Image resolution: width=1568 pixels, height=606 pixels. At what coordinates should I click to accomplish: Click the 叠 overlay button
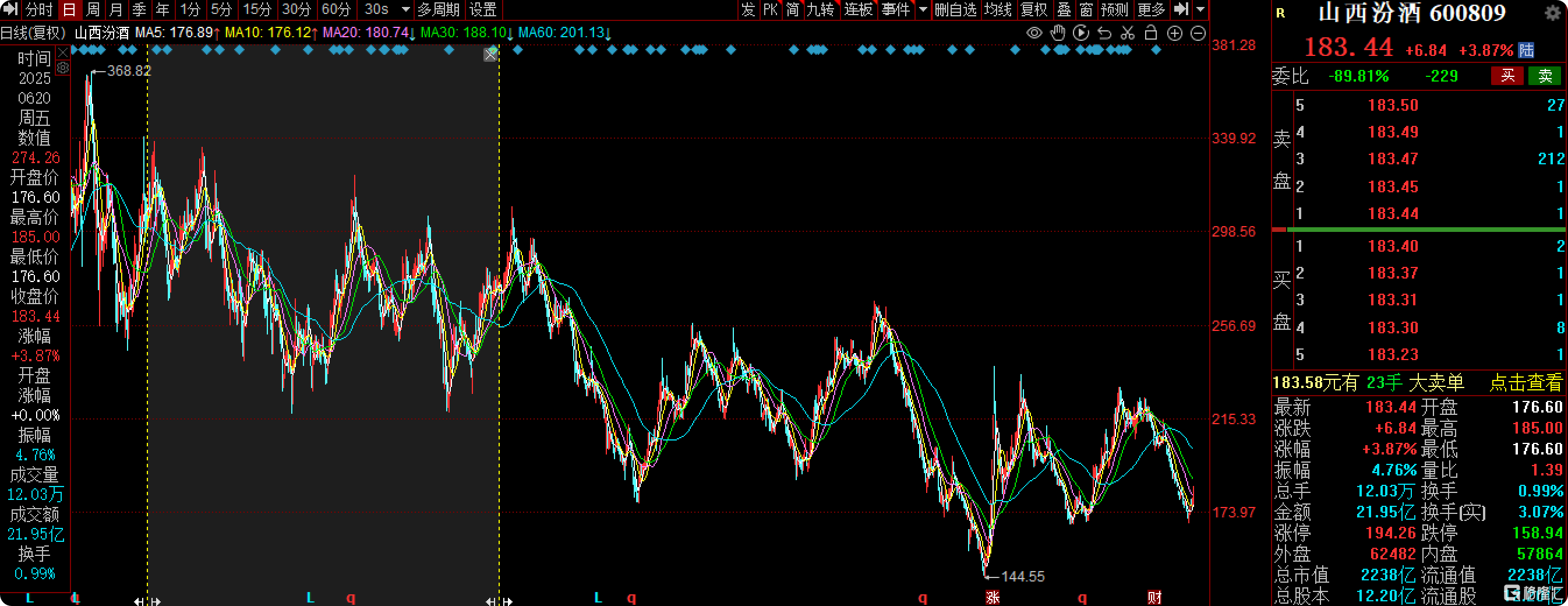coord(1064,9)
